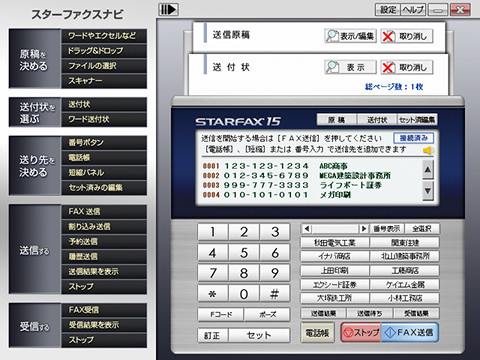This screenshot has height=360, width=480.
Task: Switch to the セット済編集 tab
Action: tap(417, 120)
